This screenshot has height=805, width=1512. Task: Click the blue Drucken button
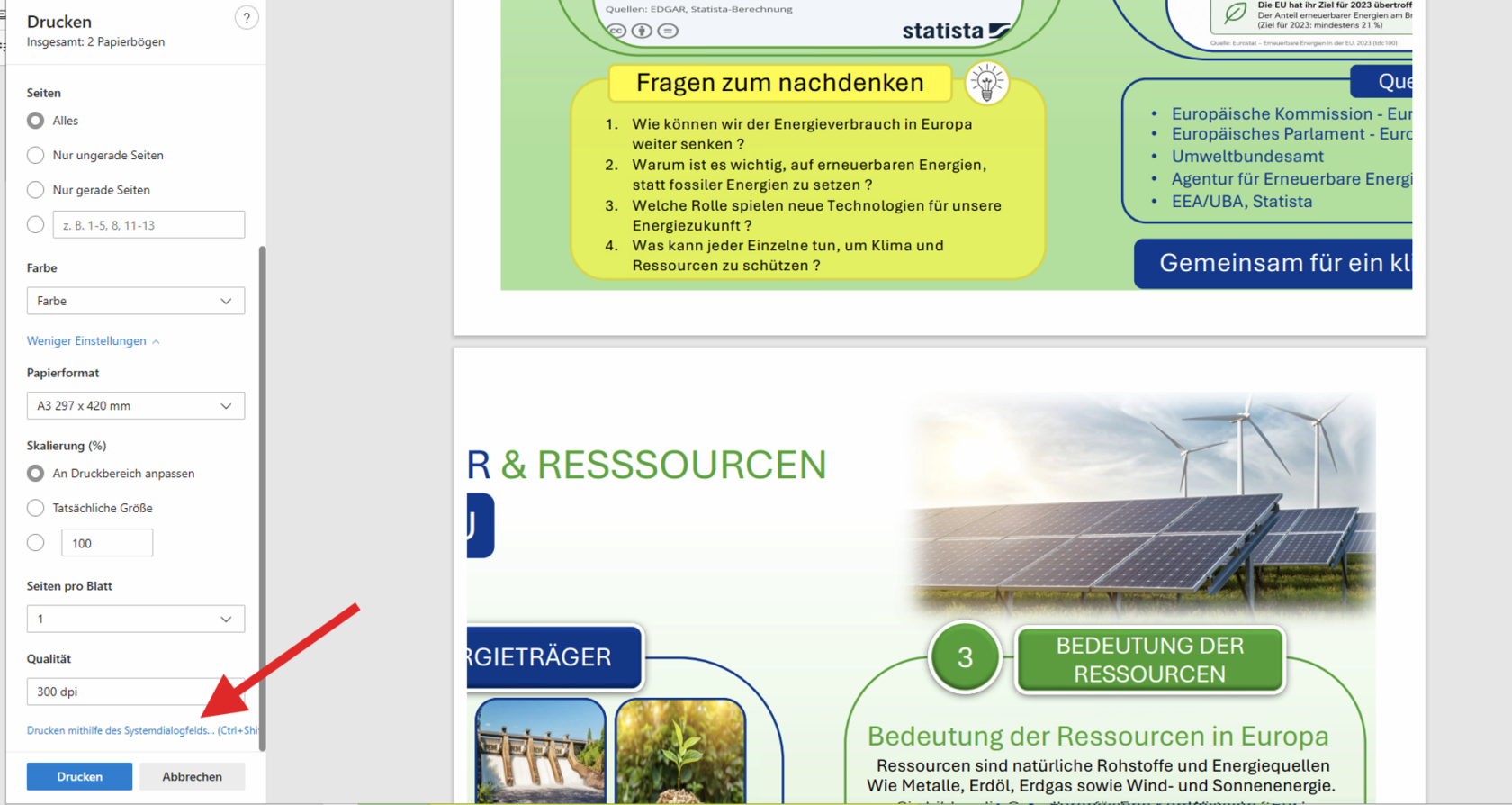tap(79, 776)
